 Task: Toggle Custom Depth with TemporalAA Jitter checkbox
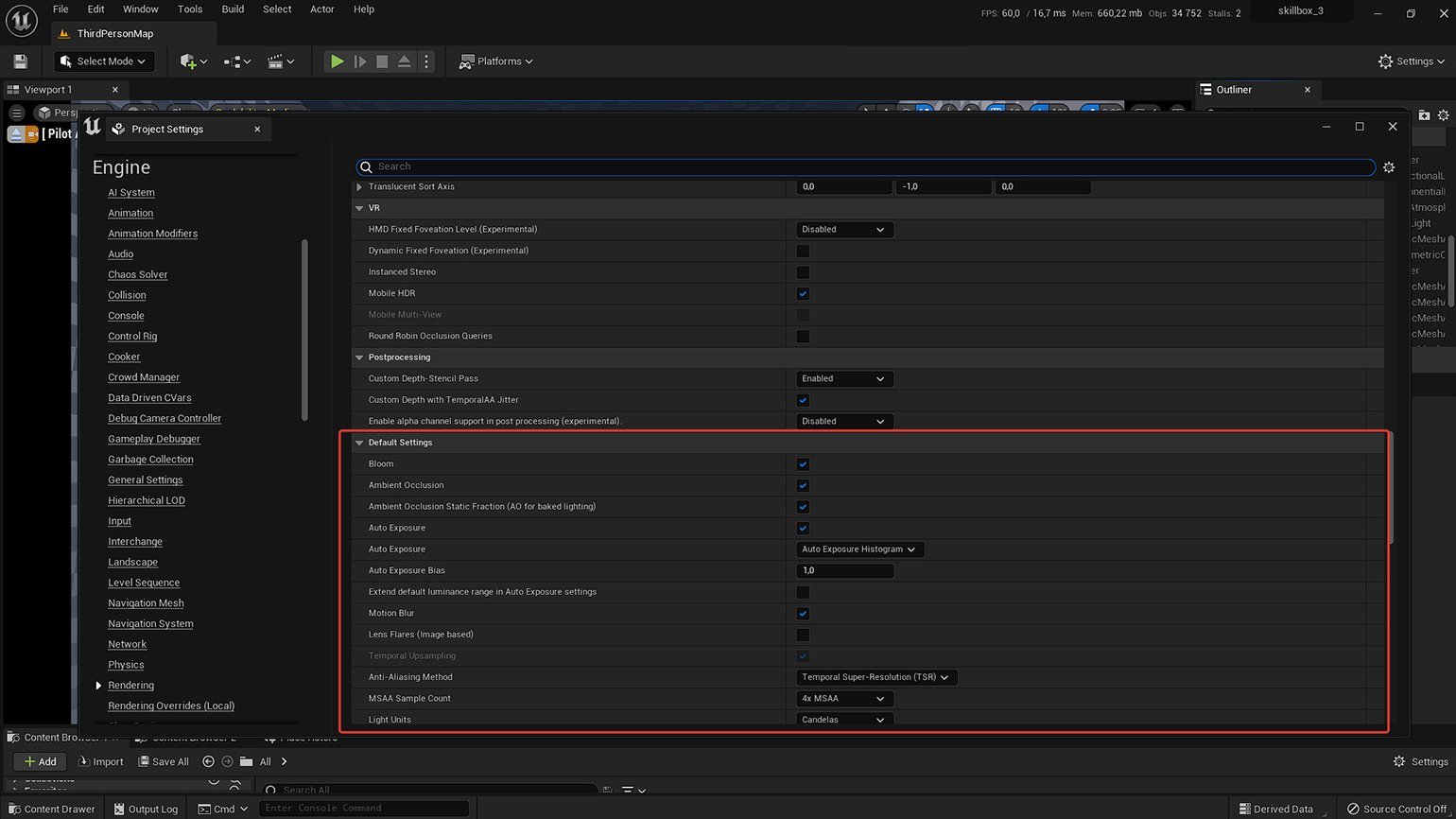click(803, 400)
